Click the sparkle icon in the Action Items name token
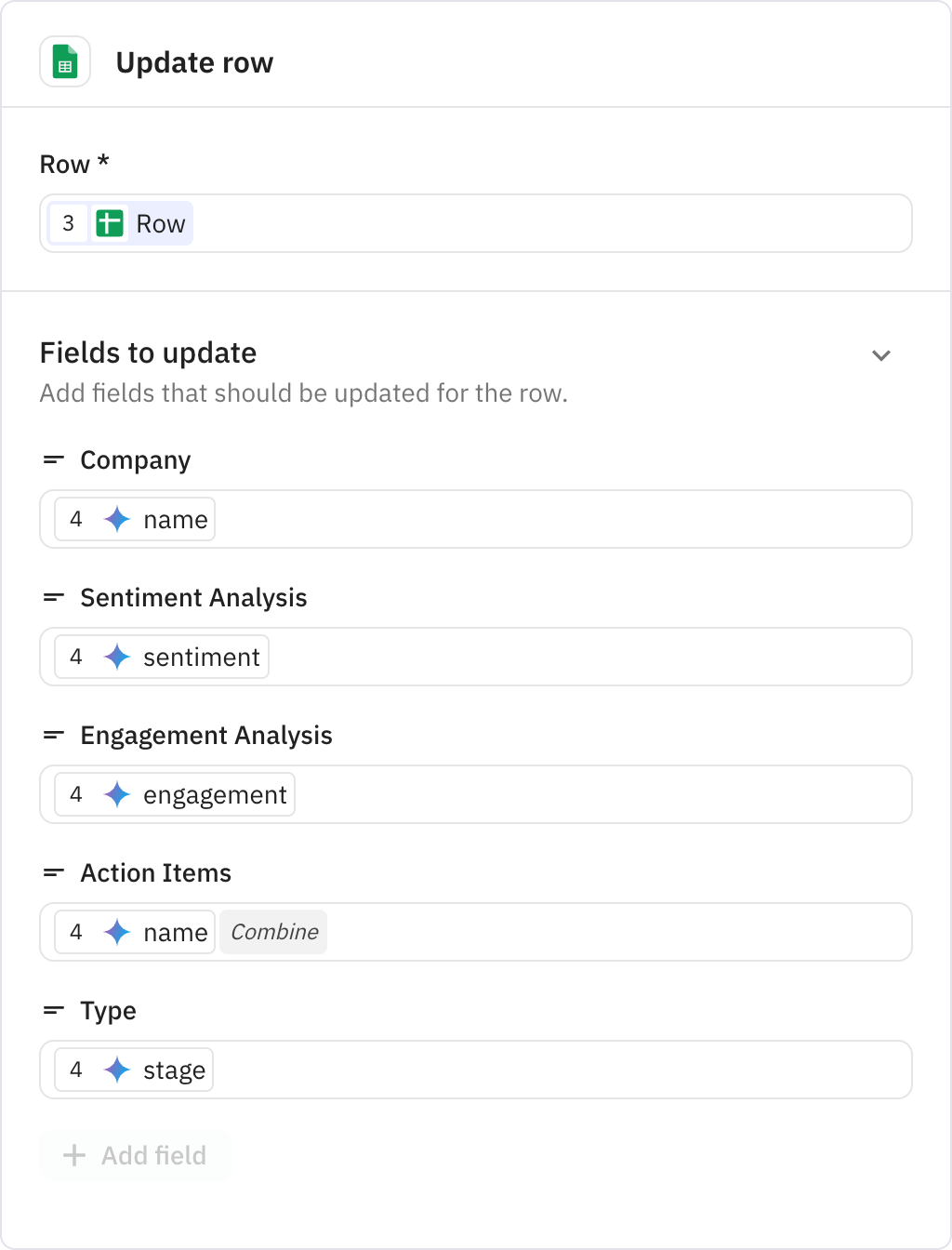This screenshot has height=1250, width=952. point(116,932)
